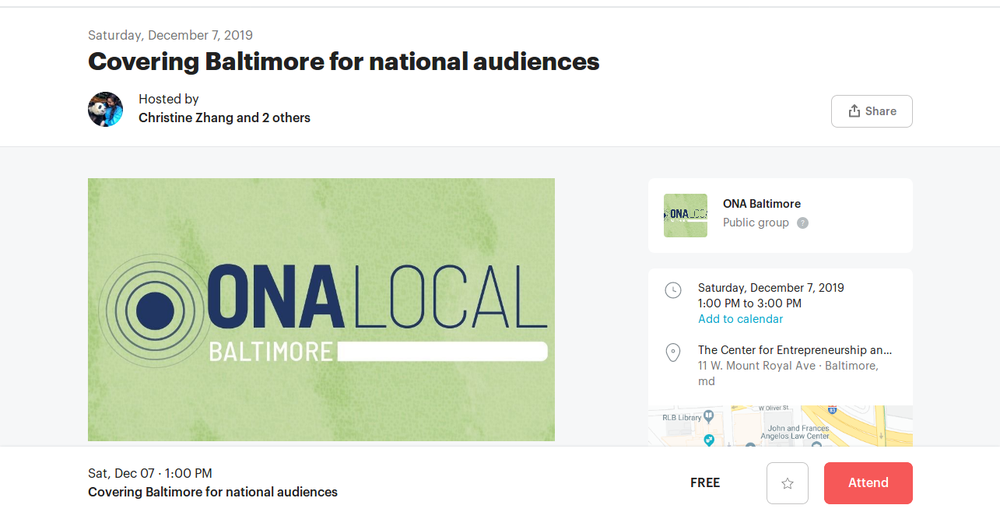Image resolution: width=1000 pixels, height=512 pixels.
Task: Open the venue map preview
Action: 780,425
